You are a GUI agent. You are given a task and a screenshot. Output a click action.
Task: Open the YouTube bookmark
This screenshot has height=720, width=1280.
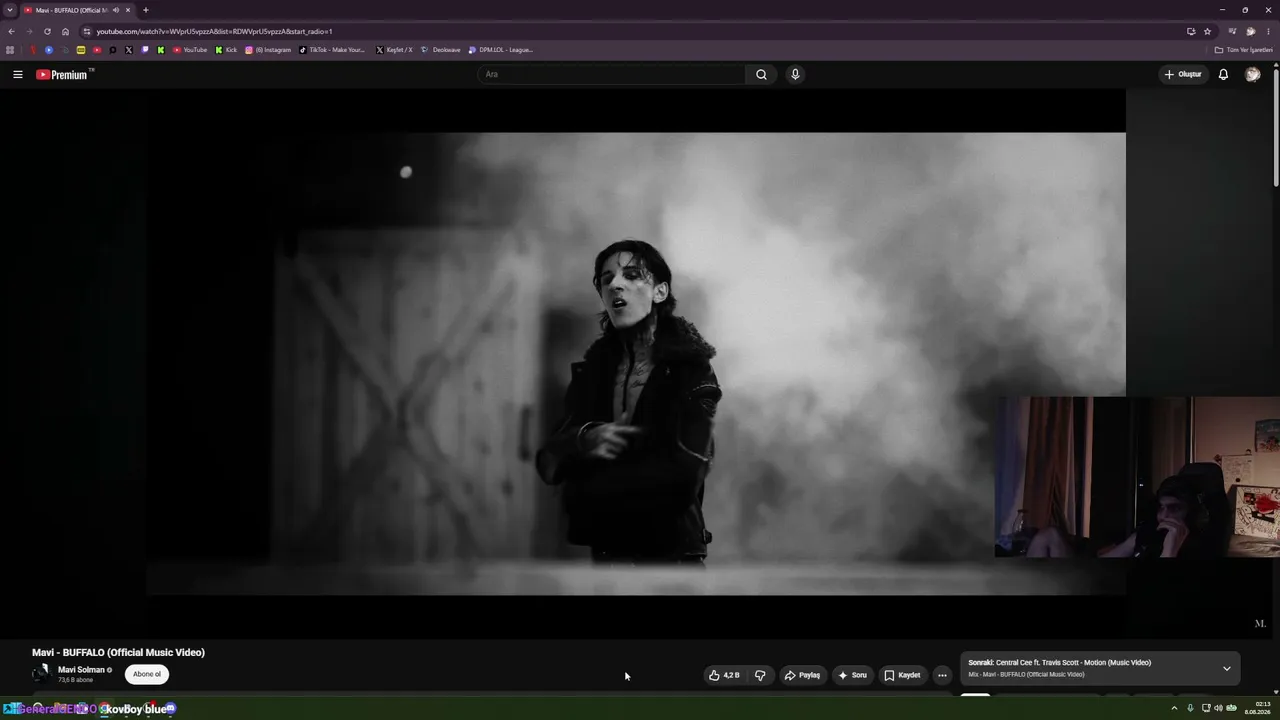[x=190, y=50]
